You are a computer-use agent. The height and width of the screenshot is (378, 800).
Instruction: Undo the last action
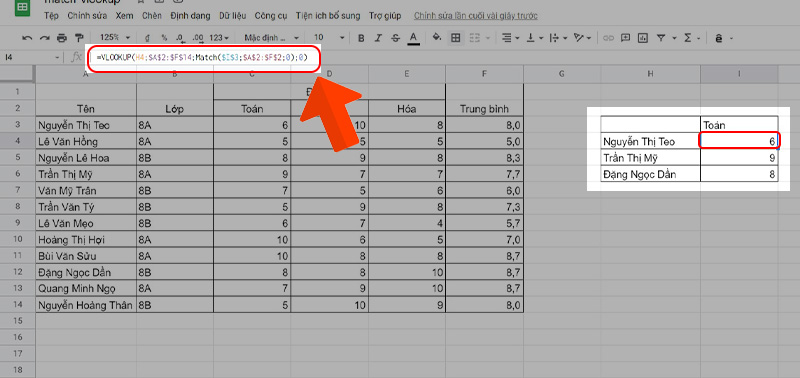pyautogui.click(x=28, y=38)
